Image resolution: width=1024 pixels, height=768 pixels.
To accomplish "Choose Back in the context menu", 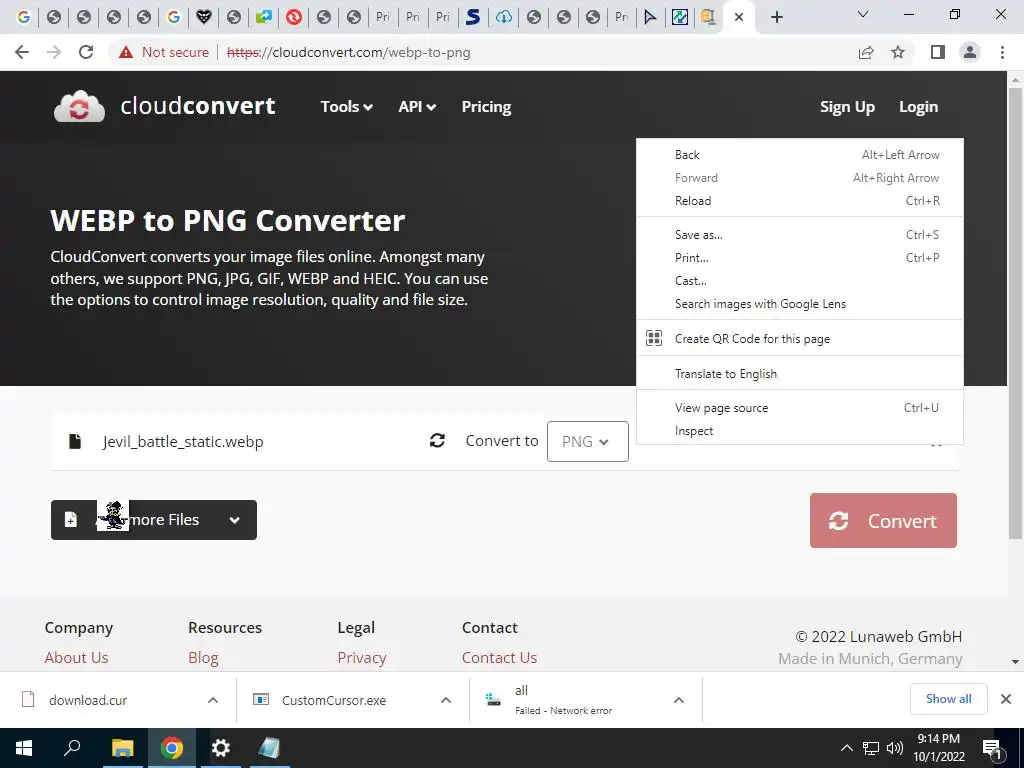I will (800, 155).
